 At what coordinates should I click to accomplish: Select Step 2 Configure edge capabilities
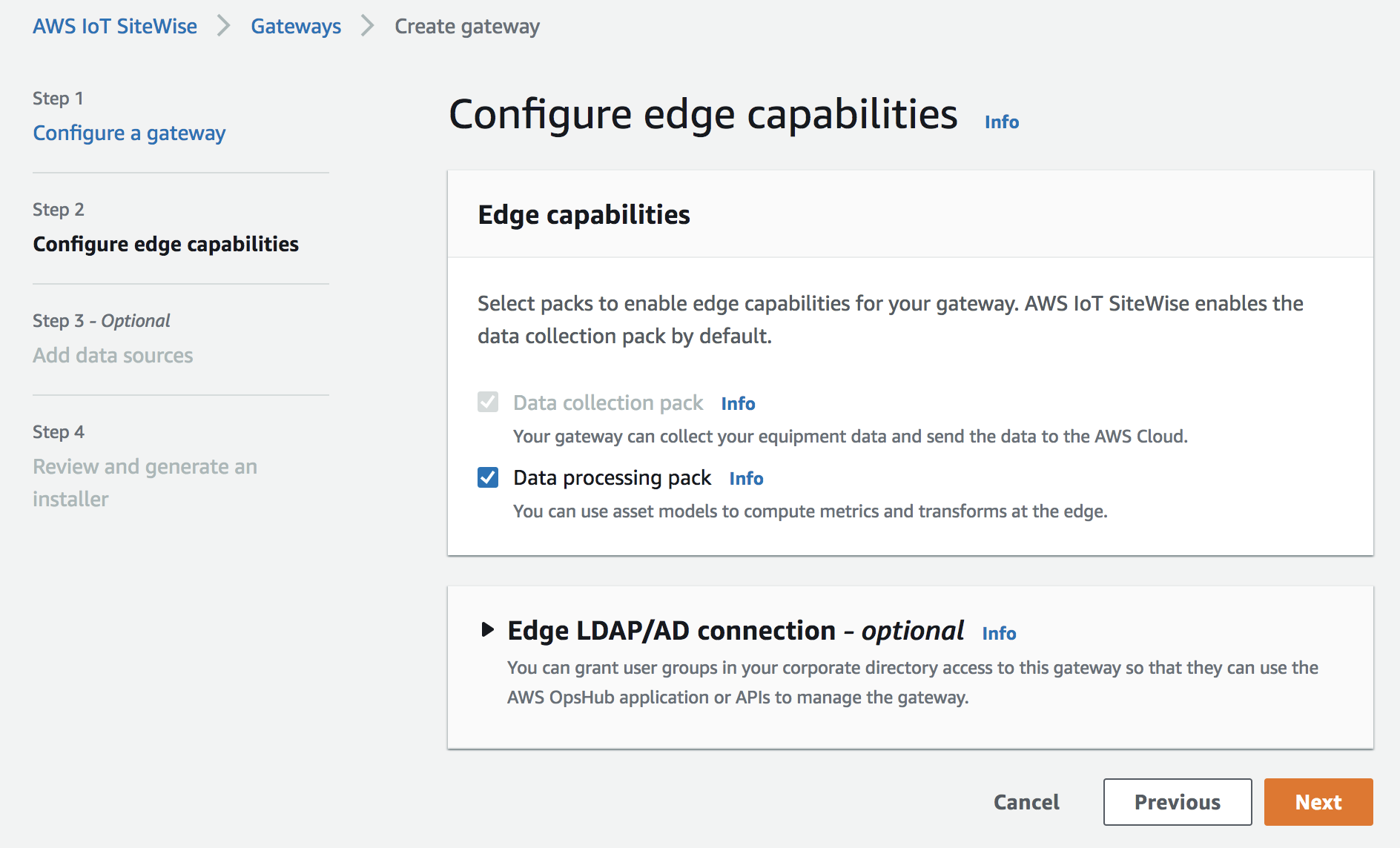click(165, 244)
